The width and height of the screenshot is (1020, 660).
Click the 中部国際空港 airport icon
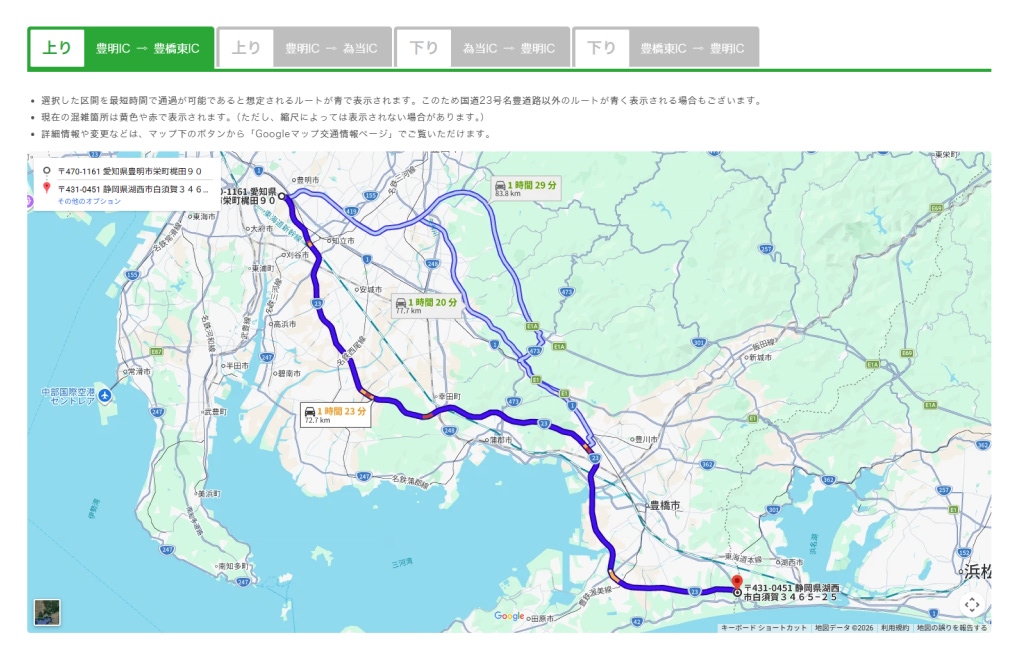105,395
